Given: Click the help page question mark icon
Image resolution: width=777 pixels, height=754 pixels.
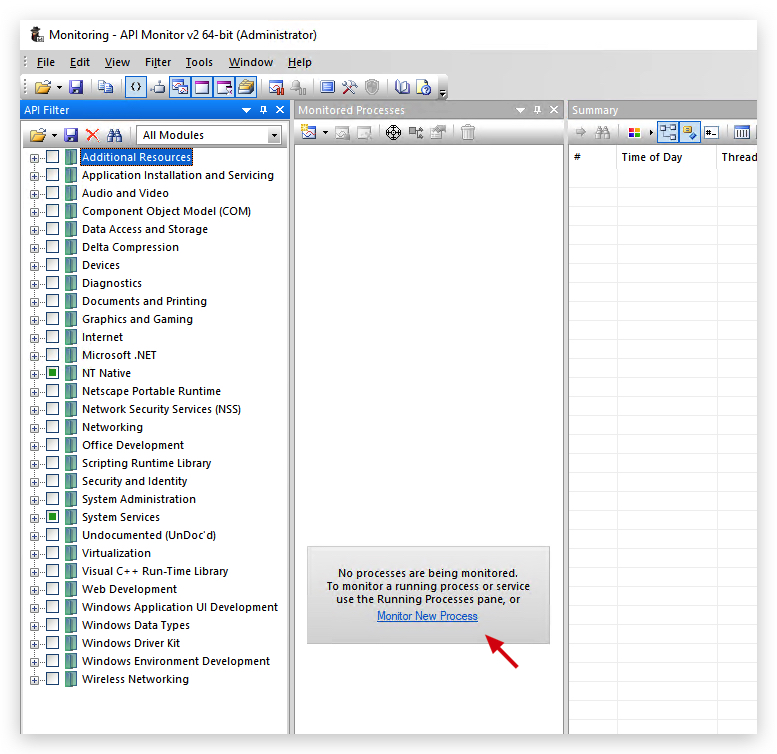Looking at the screenshot, I should [424, 88].
